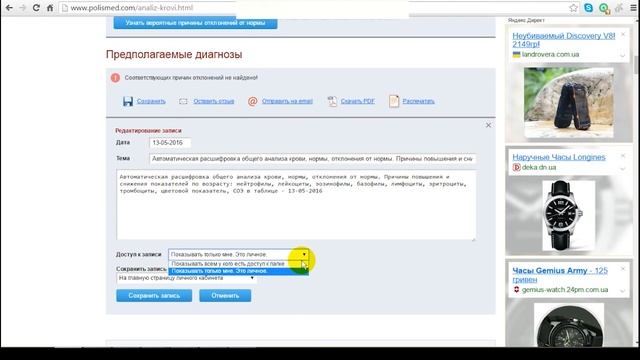Click the Редактирование записи label
This screenshot has width=640, height=360.
tap(149, 131)
